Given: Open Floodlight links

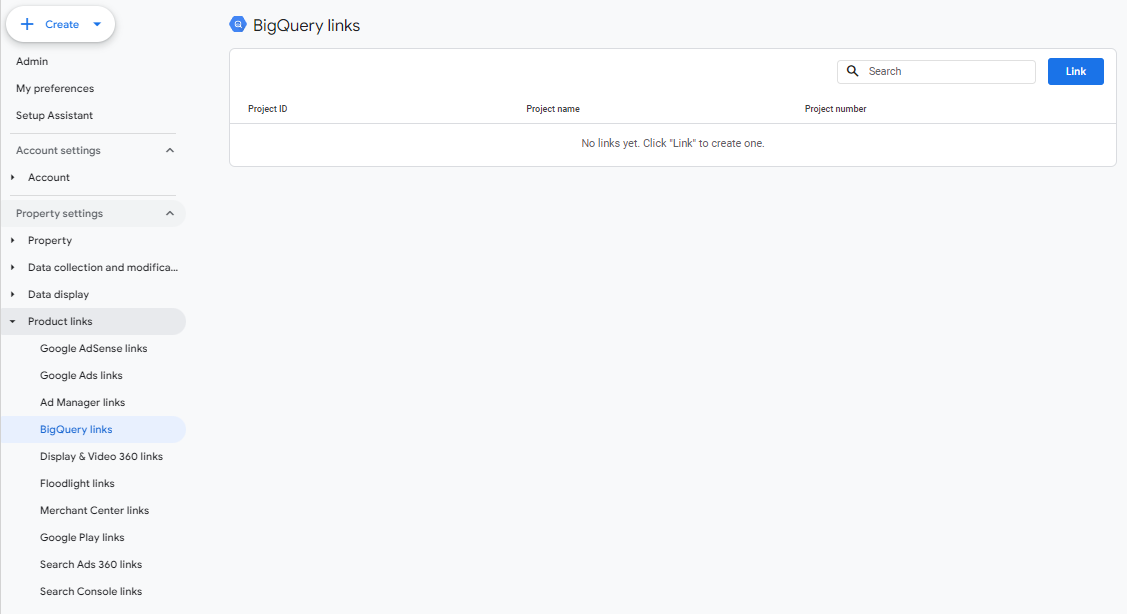Looking at the screenshot, I should (78, 484).
